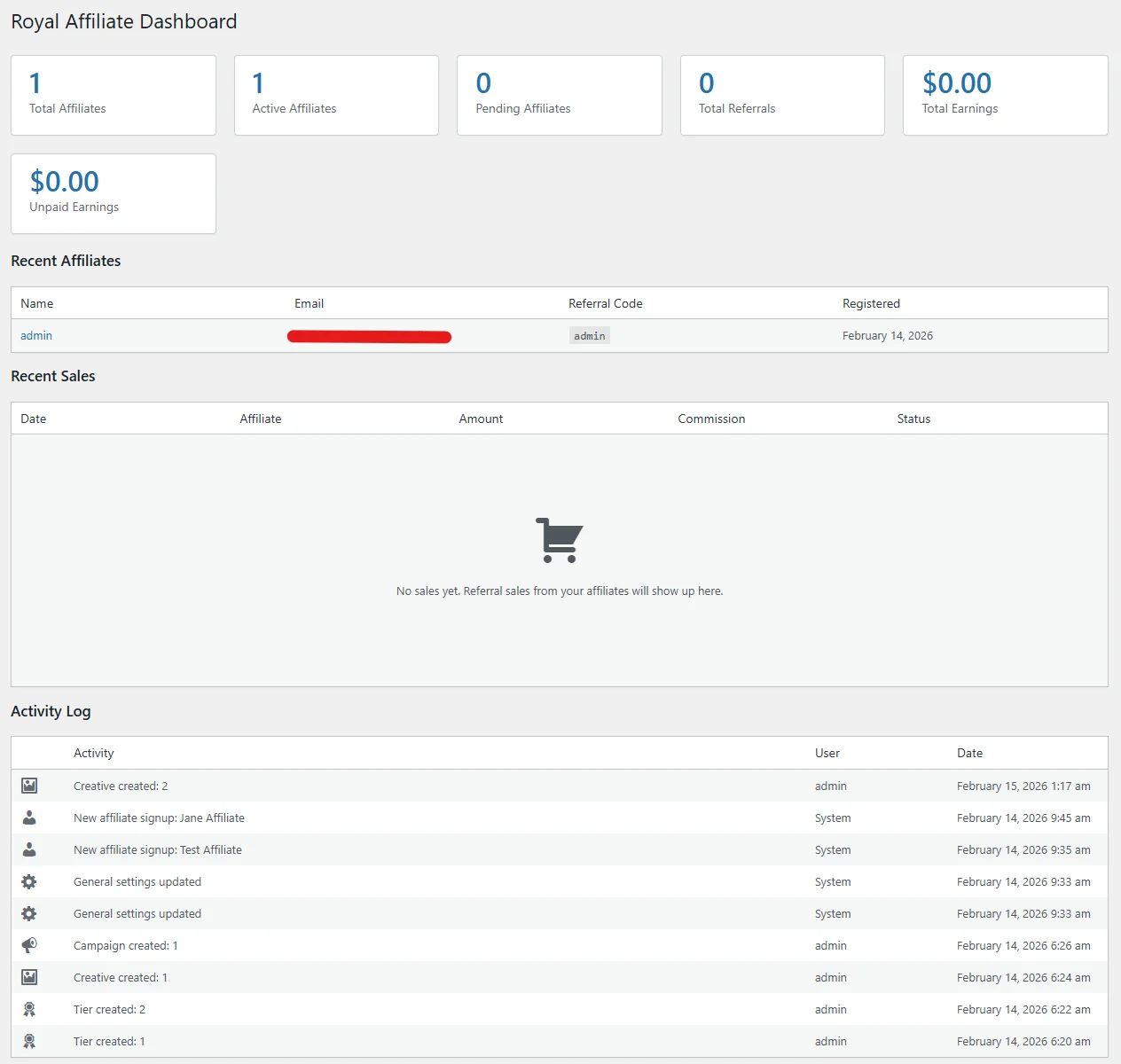Click the Active Affiliates stat card
This screenshot has width=1121, height=1064.
[x=336, y=95]
